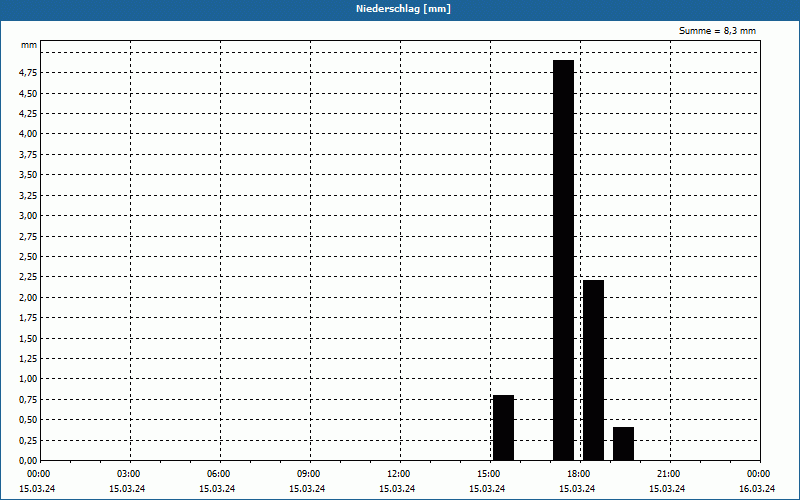
Task: Click the 0,8 mm bar after 15:00
Action: coord(504,428)
